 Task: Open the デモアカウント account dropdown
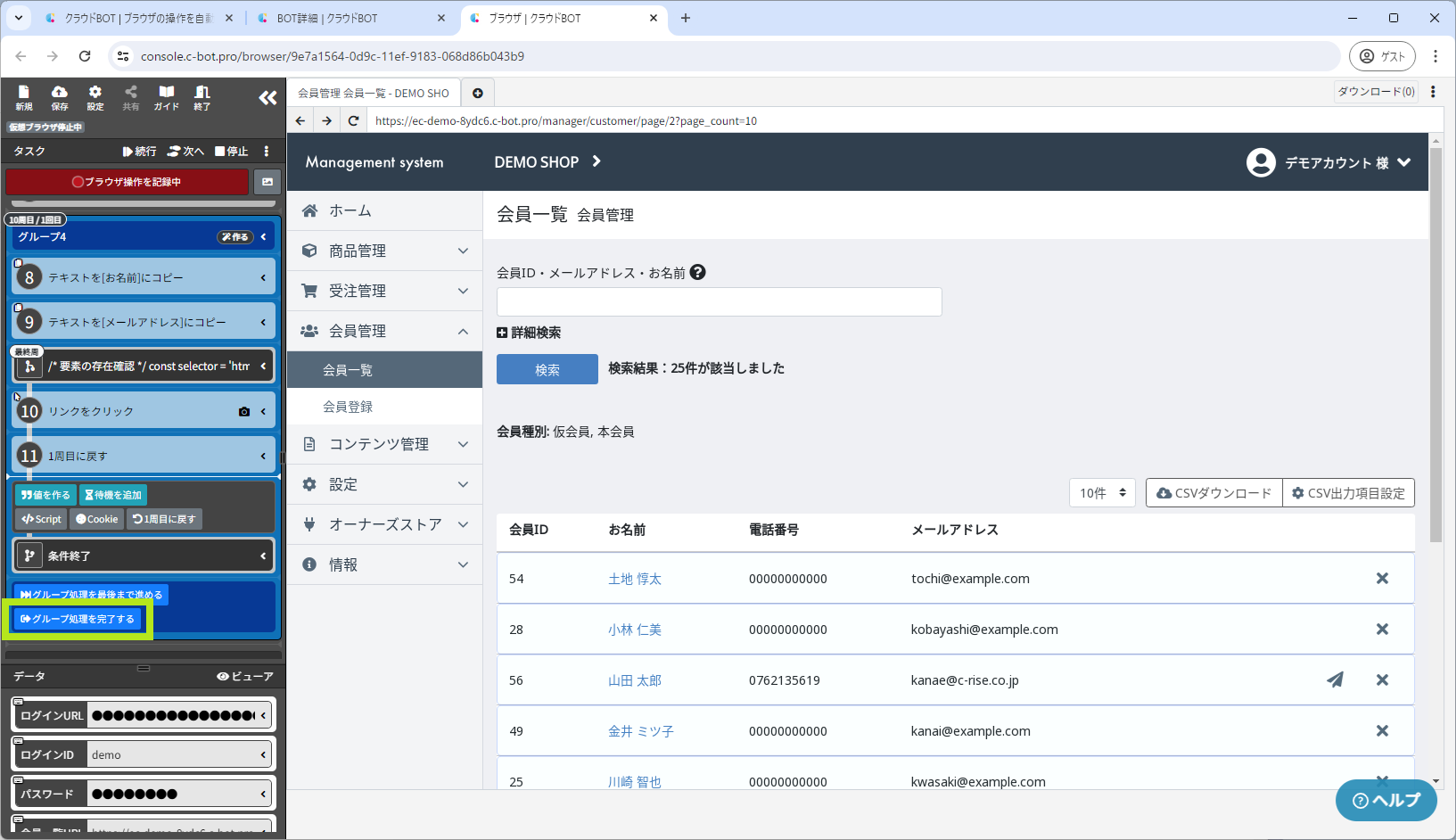pyautogui.click(x=1328, y=162)
